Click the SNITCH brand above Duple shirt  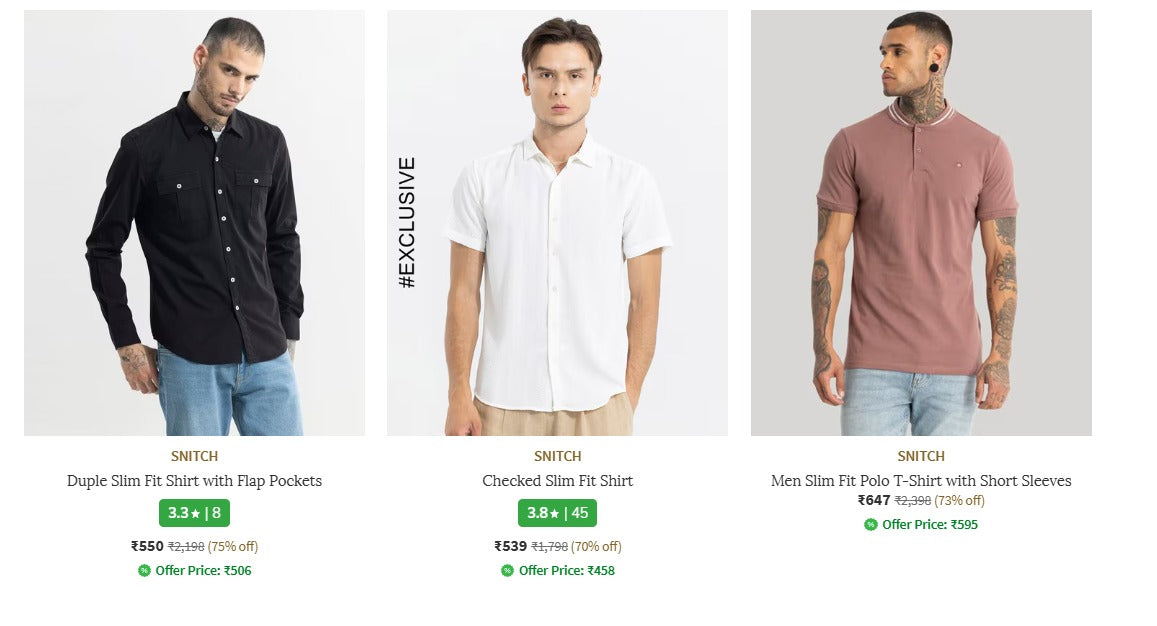pos(194,457)
